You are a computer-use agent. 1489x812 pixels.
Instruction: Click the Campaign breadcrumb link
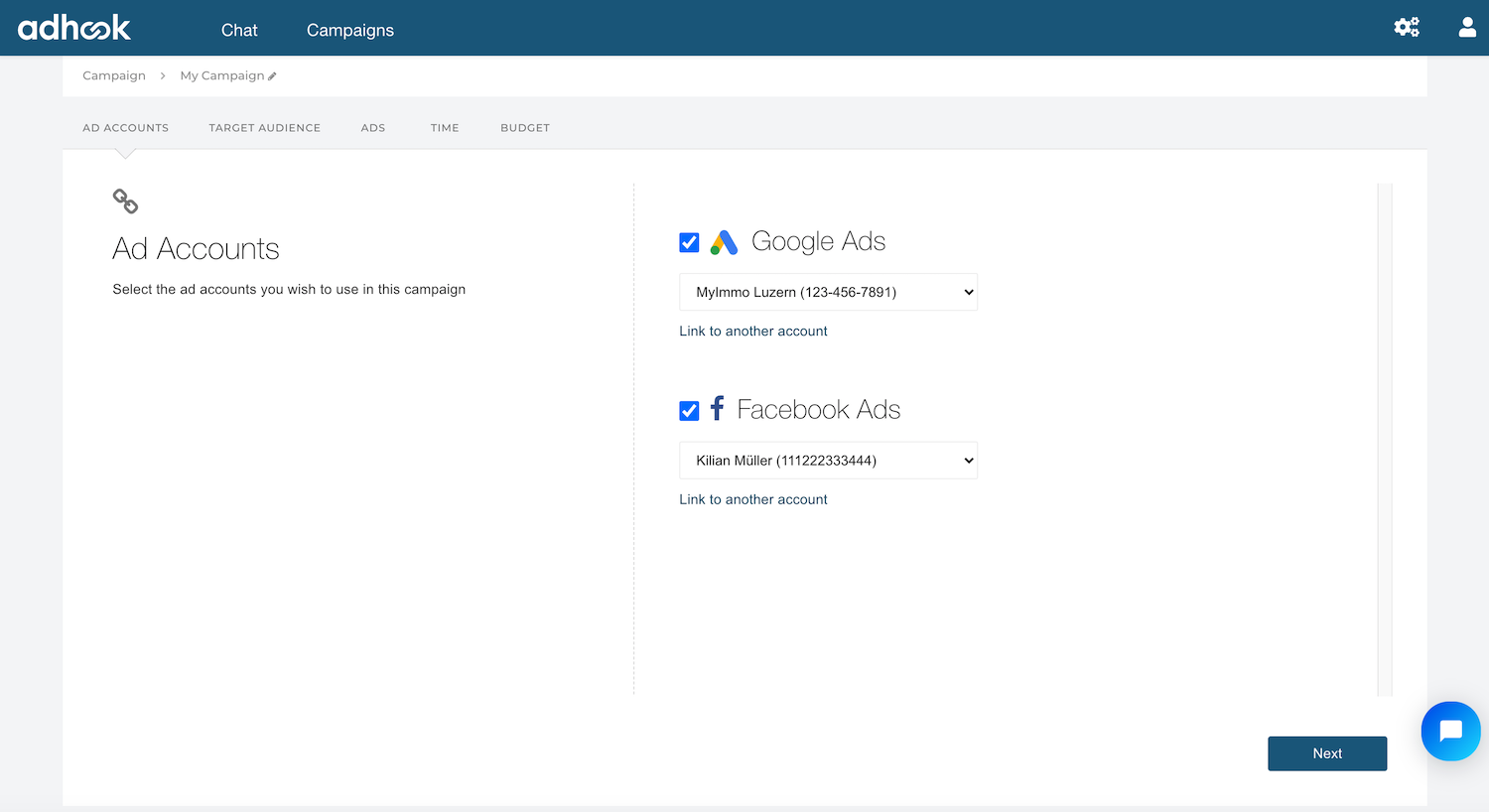pos(114,75)
